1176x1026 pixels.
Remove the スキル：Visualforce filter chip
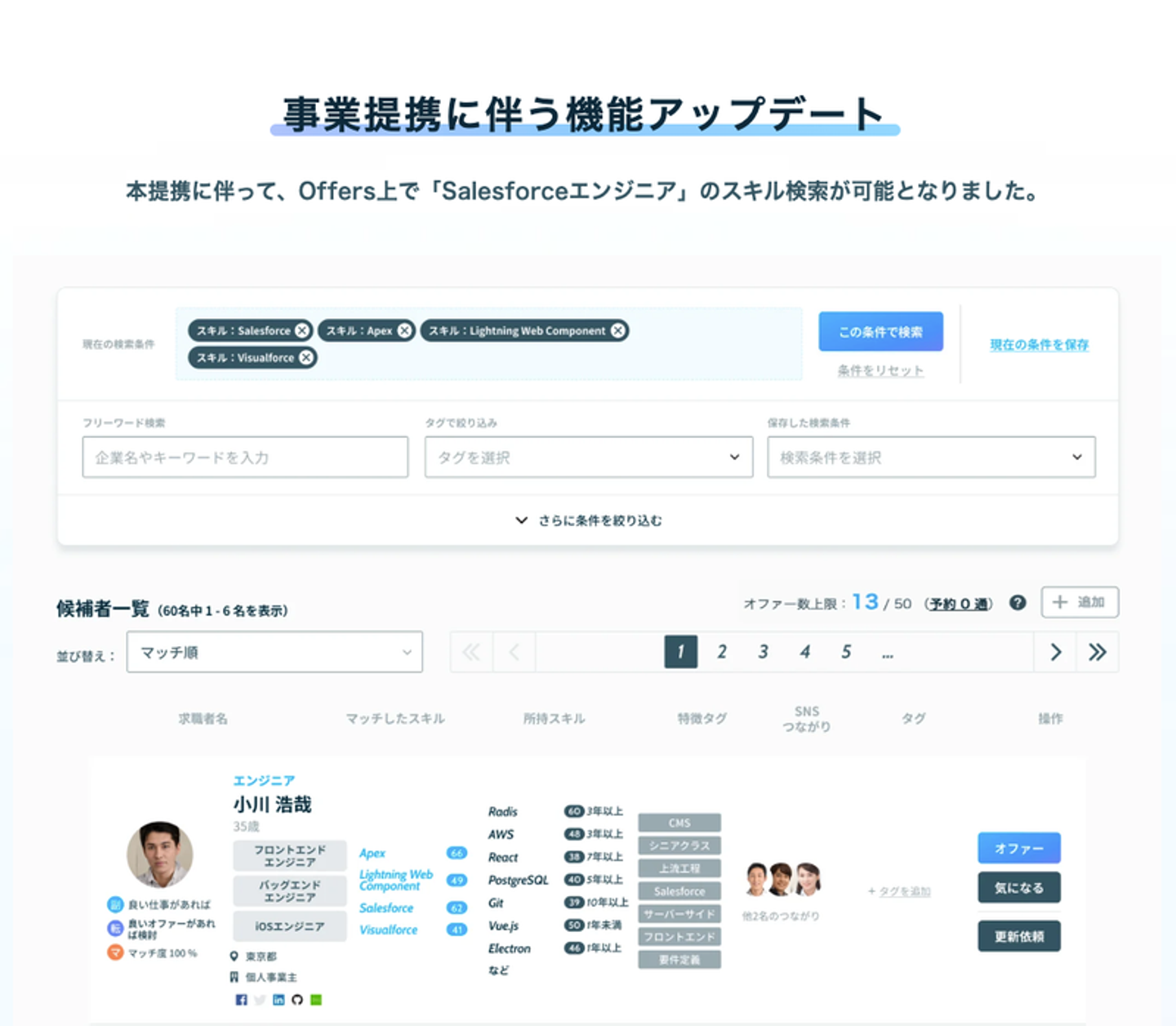pos(305,358)
